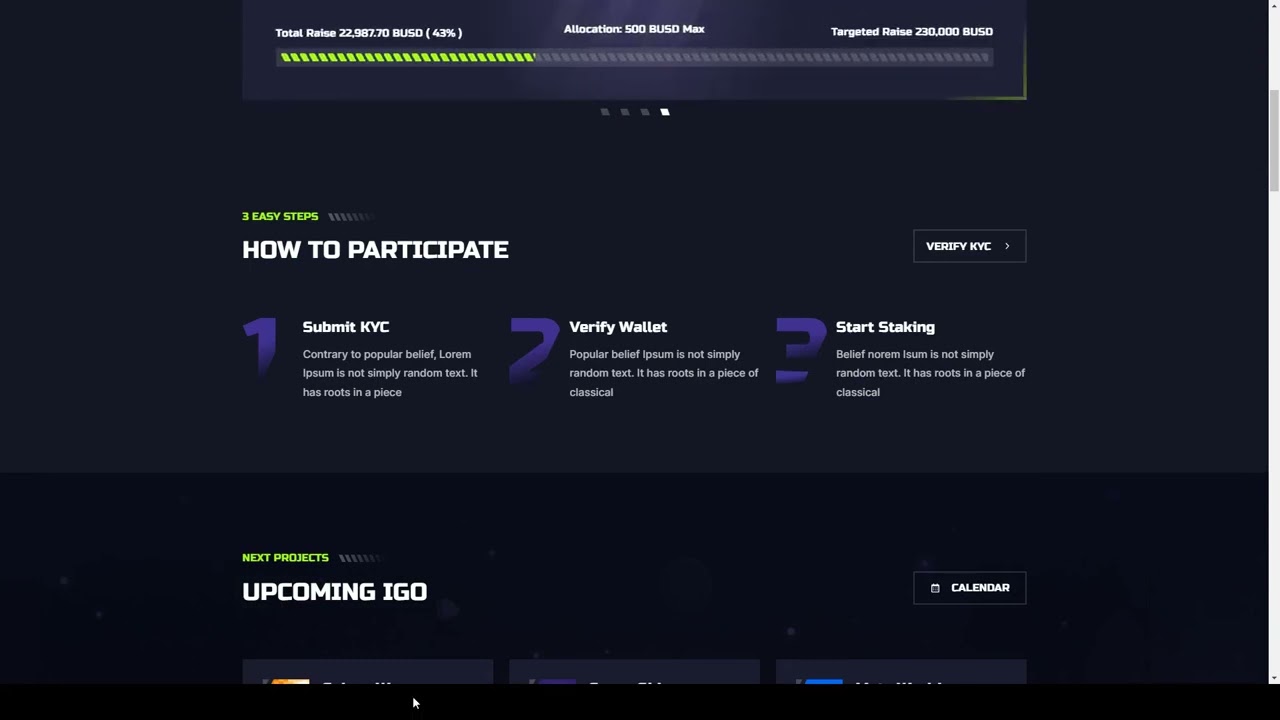Click the Submit KYC step heading
The width and height of the screenshot is (1280, 720).
tap(346, 327)
